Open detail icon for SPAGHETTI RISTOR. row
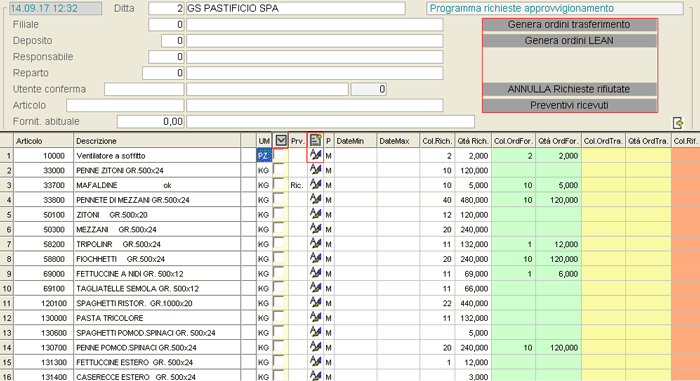The height and width of the screenshot is (381, 700). [316, 302]
